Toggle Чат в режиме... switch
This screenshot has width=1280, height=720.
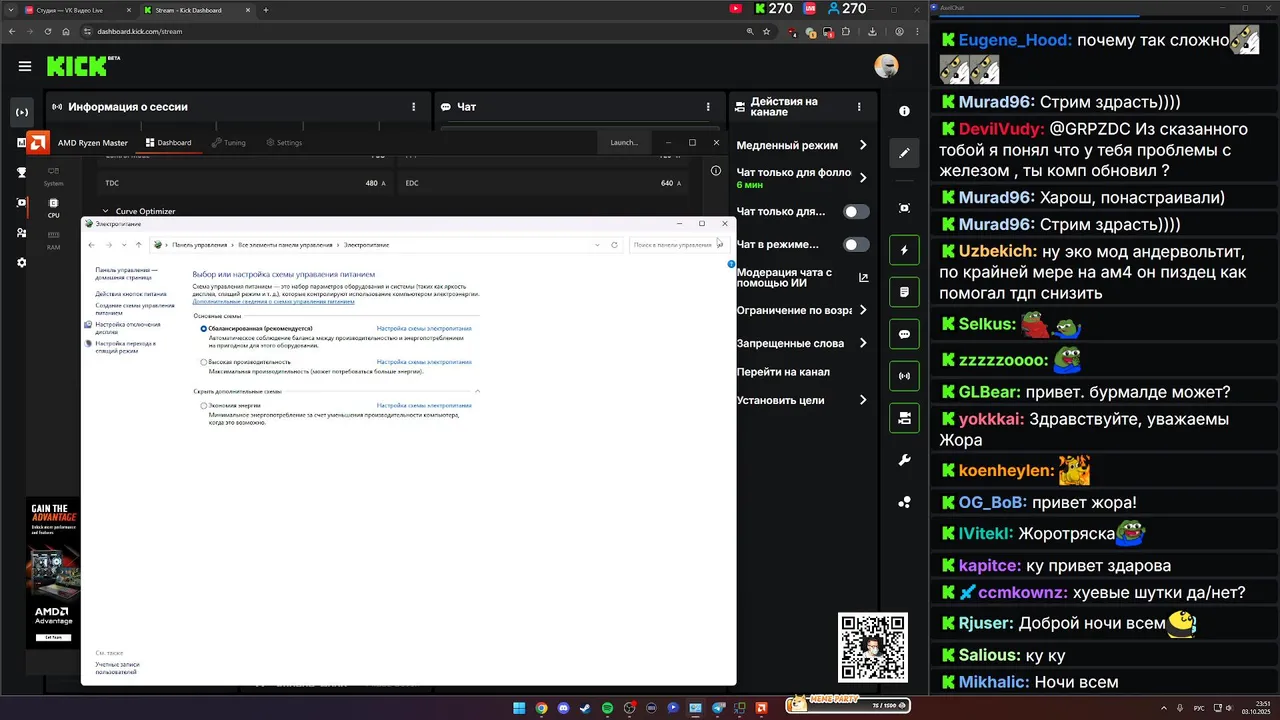(857, 244)
